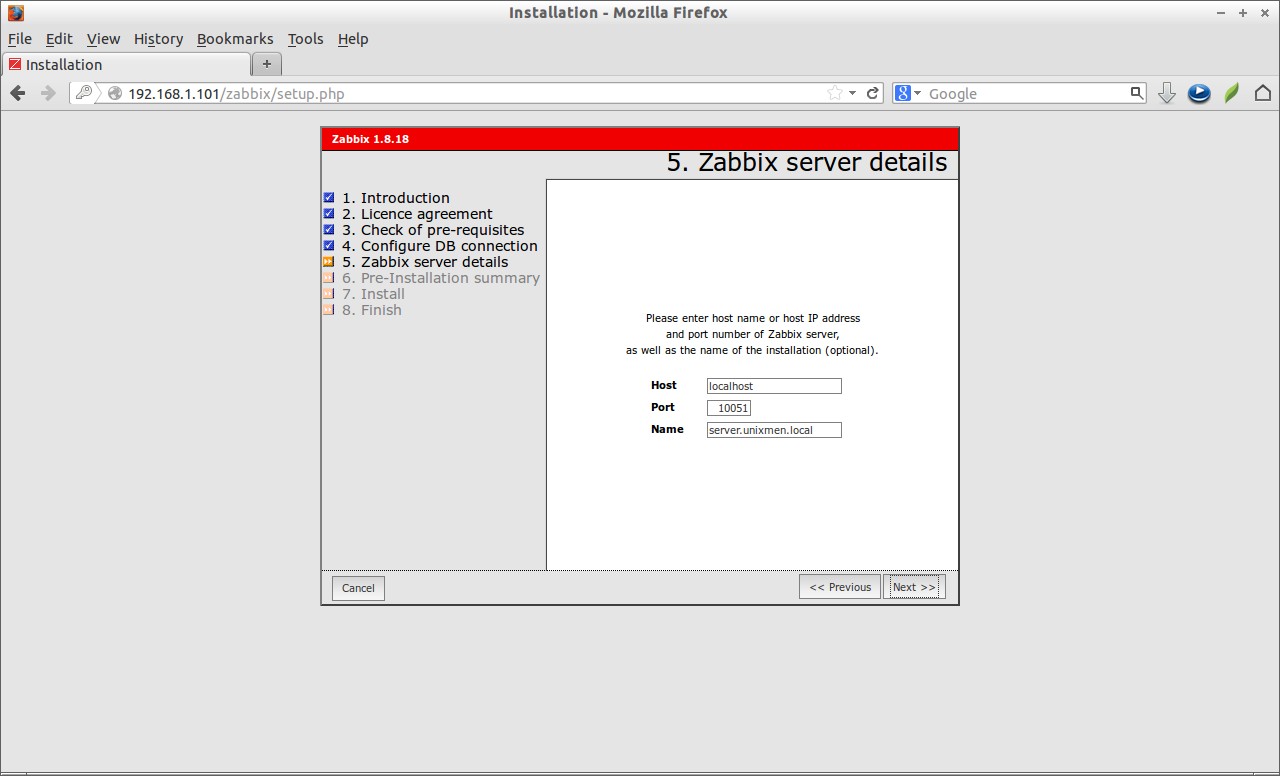Screen dimensions: 1280x776
Task: Open a new tab with the plus button
Action: coord(267,64)
